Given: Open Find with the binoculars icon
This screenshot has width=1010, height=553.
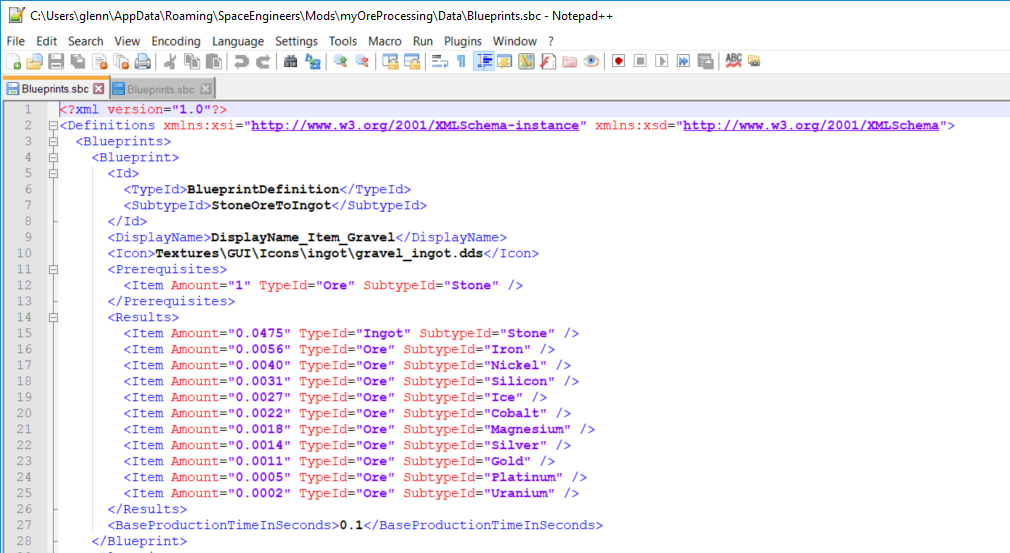Looking at the screenshot, I should 290,62.
